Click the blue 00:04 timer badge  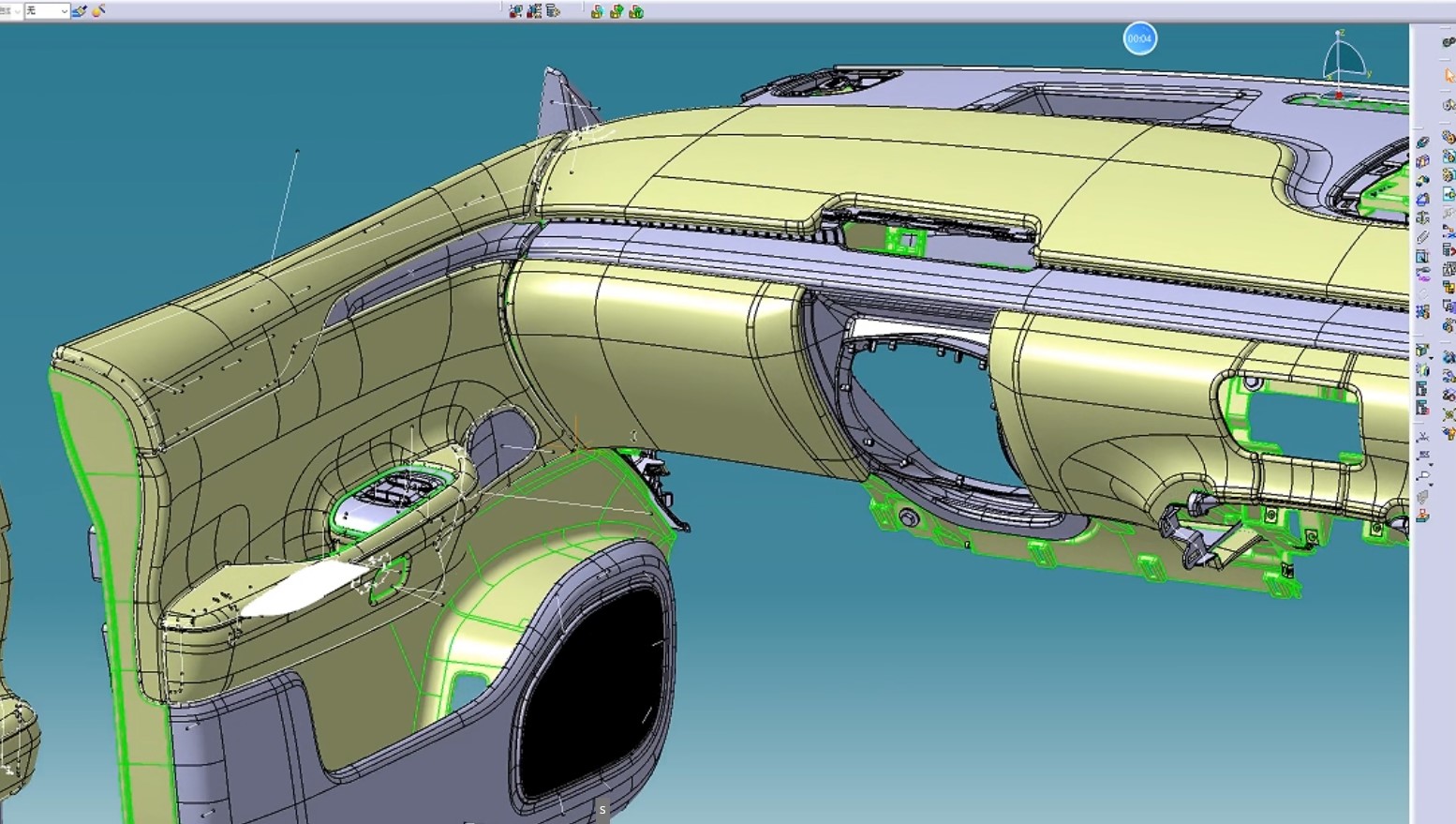point(1139,38)
